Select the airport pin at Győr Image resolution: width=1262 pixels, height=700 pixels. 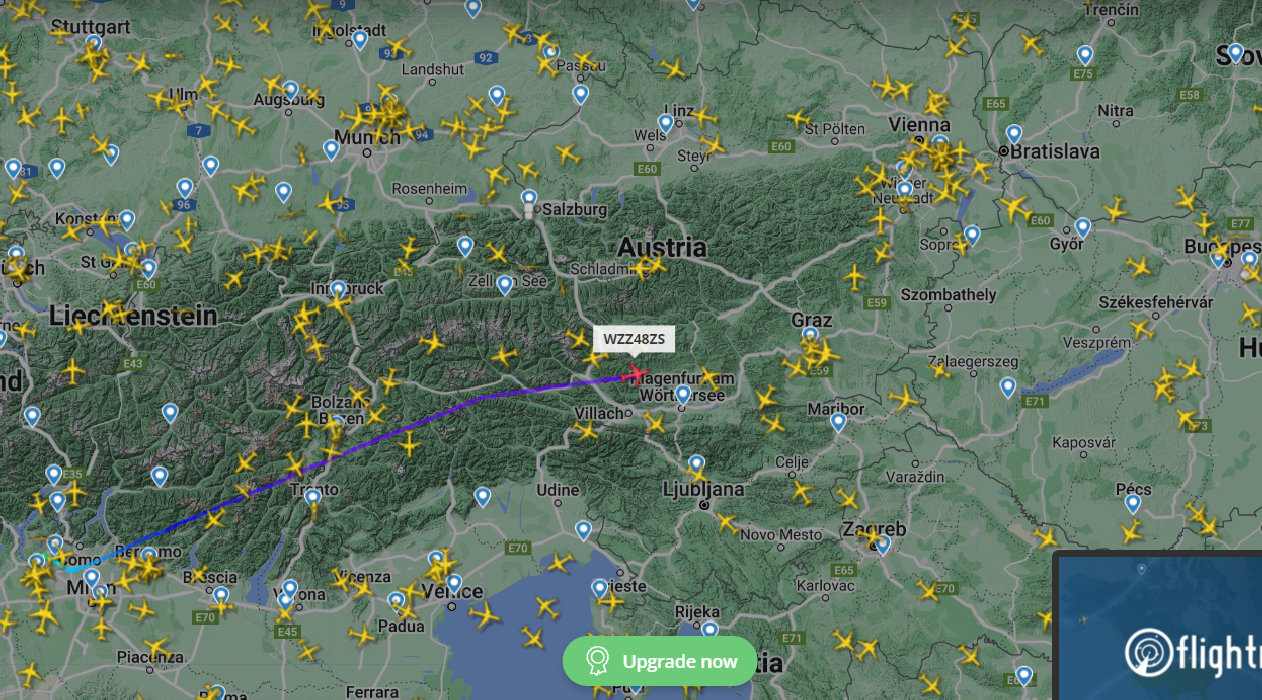pos(1082,228)
